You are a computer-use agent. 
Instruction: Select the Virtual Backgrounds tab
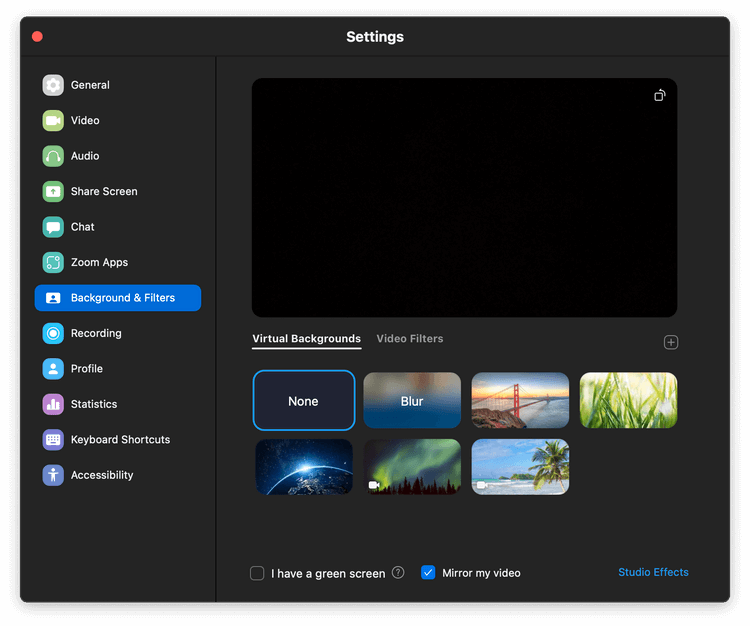click(x=306, y=339)
